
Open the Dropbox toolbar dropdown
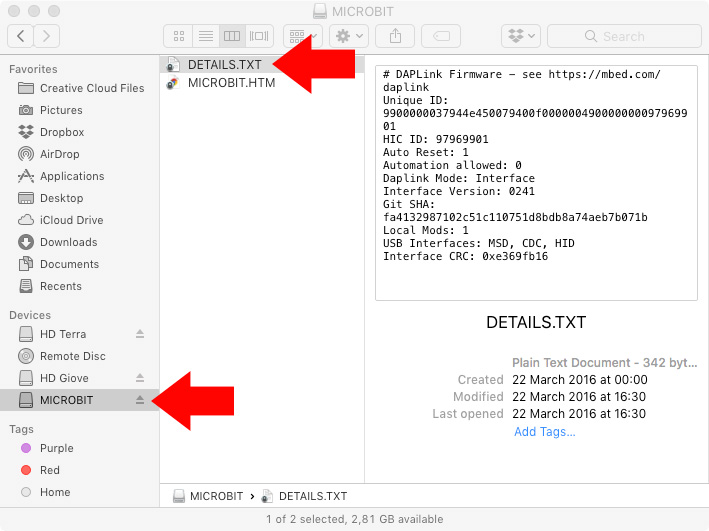[520, 36]
